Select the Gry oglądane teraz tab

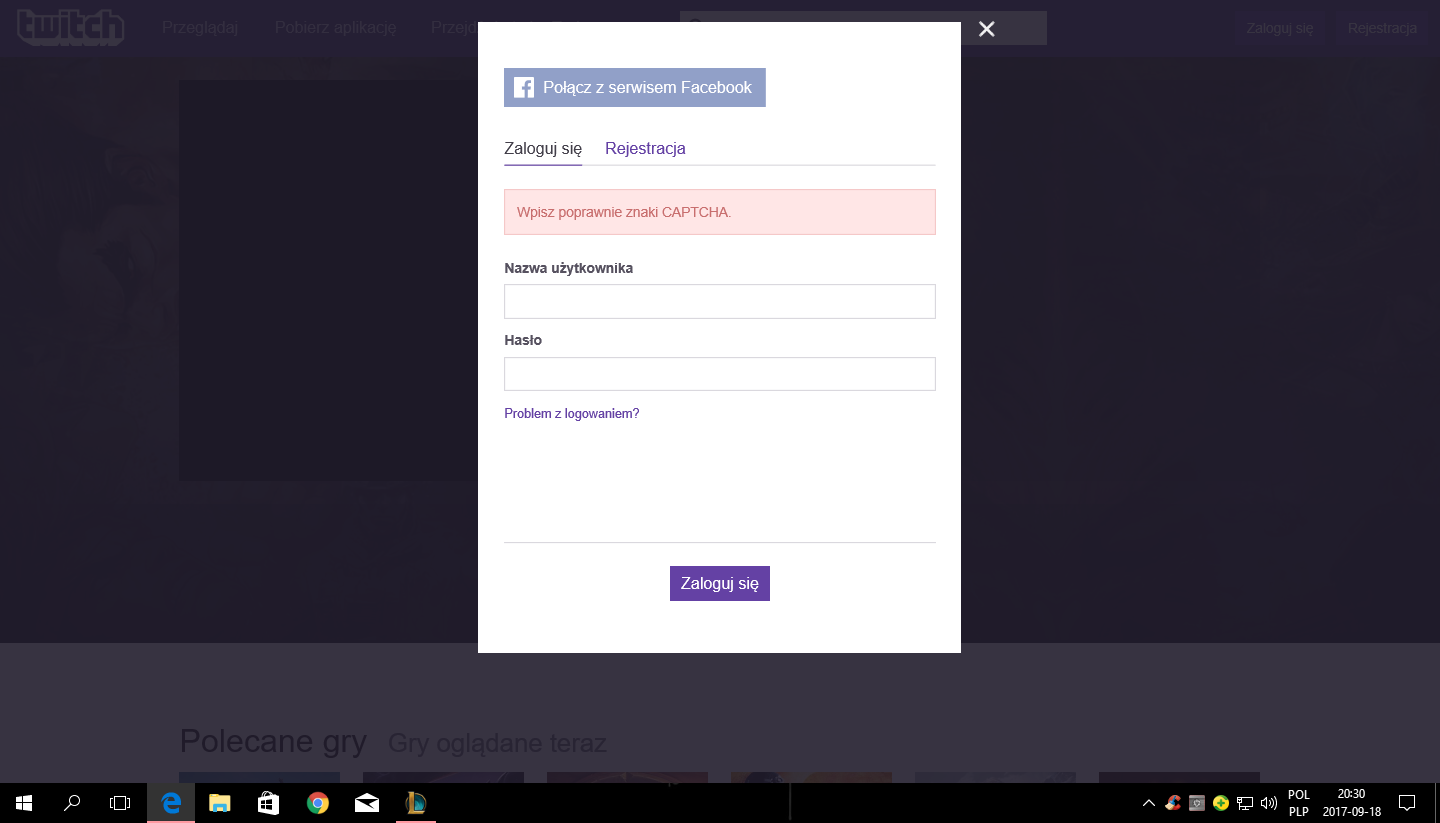point(497,743)
